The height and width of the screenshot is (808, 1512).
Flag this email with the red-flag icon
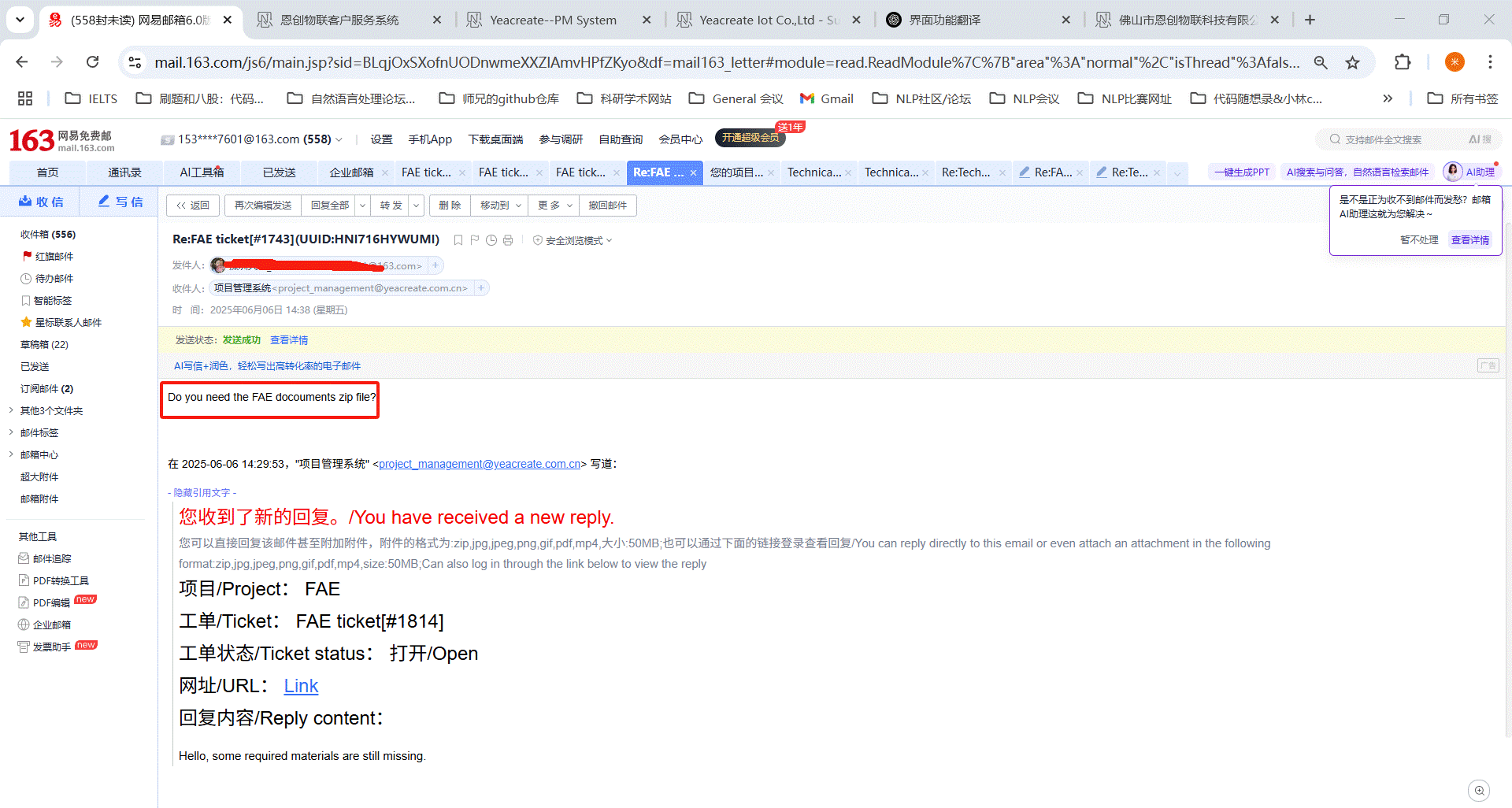click(x=475, y=240)
